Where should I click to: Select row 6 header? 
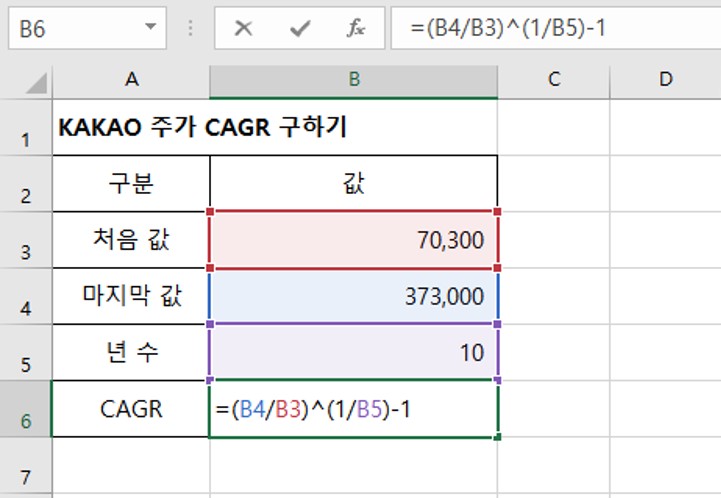point(26,409)
